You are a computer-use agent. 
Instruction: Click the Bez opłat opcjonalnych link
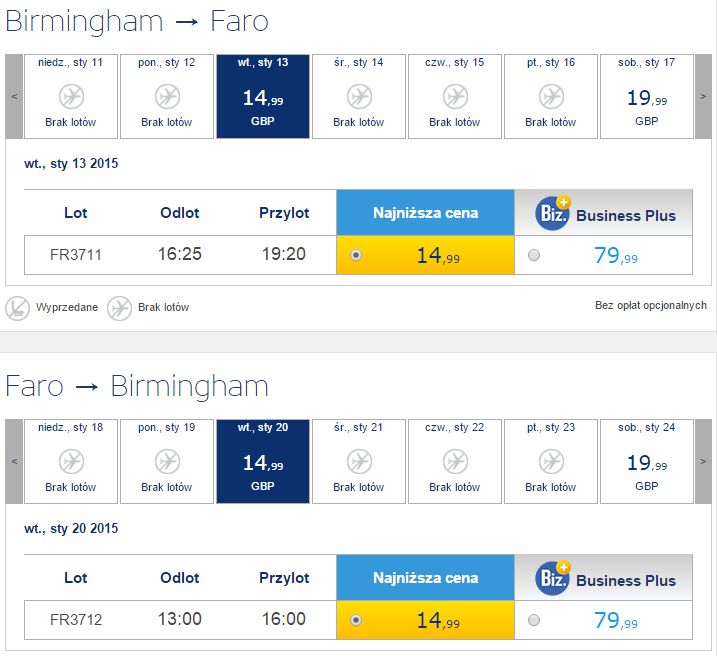point(651,306)
